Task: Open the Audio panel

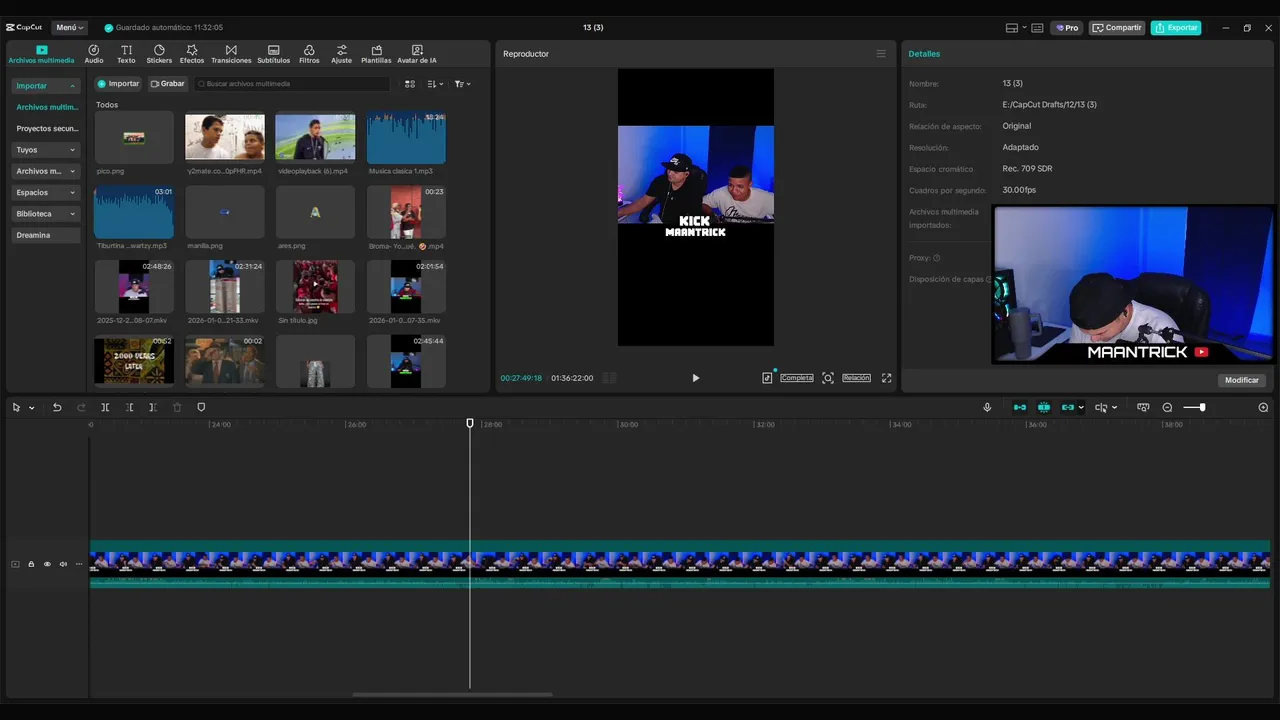Action: (x=94, y=54)
